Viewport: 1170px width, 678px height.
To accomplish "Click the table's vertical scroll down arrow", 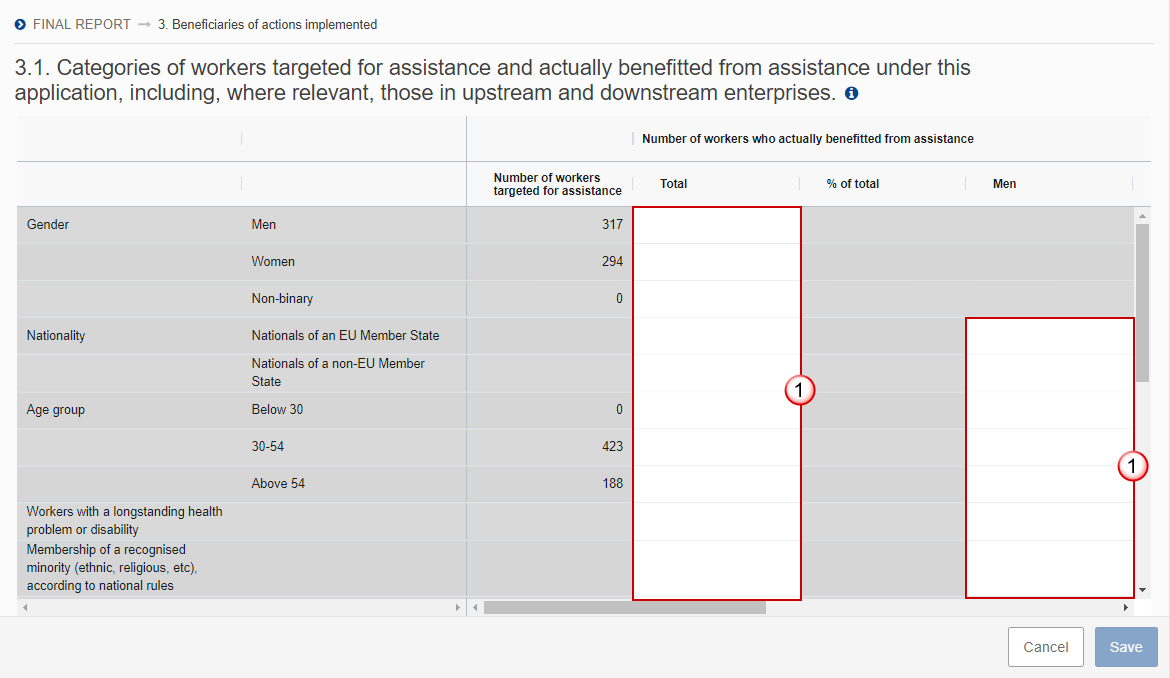I will (x=1142, y=590).
